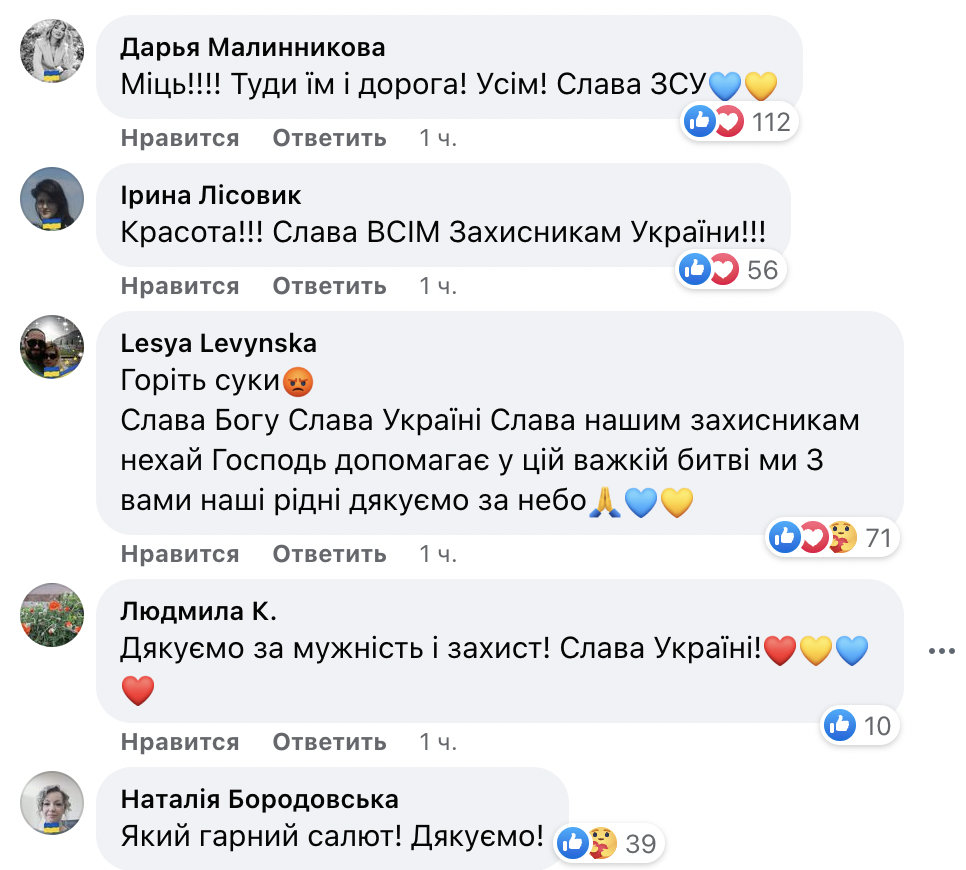Click Ответить under Дарья Малинникова's comment
The image size is (966, 870).
pyautogui.click(x=329, y=138)
